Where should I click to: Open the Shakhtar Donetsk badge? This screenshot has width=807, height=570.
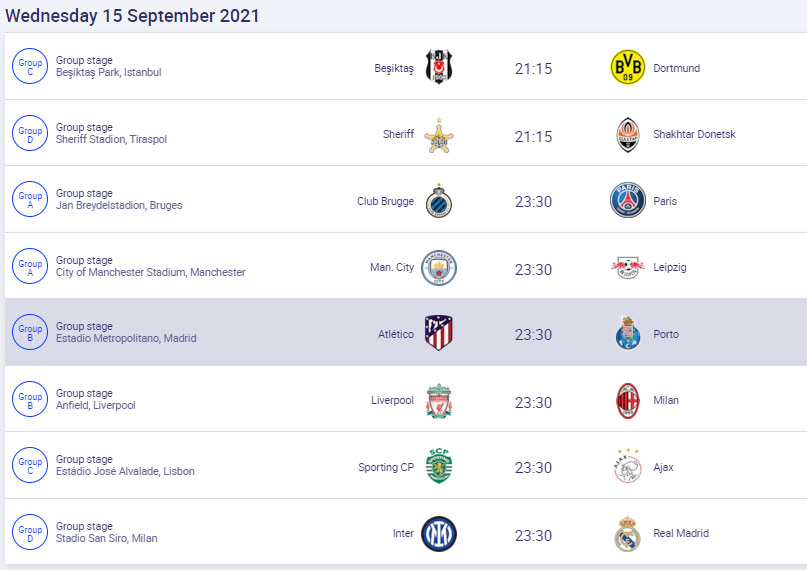(627, 135)
